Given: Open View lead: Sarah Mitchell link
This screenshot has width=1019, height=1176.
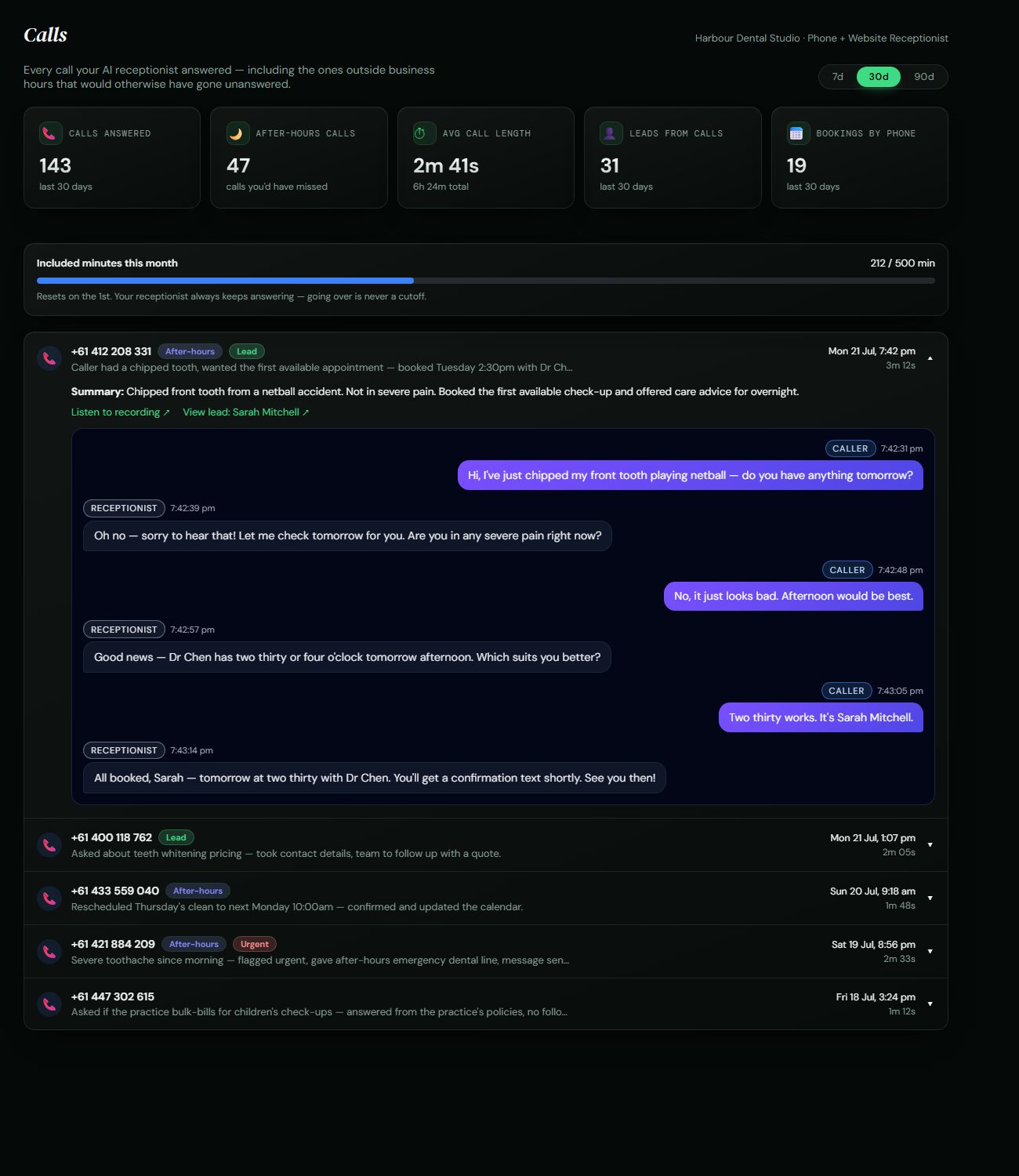Looking at the screenshot, I should point(246,412).
